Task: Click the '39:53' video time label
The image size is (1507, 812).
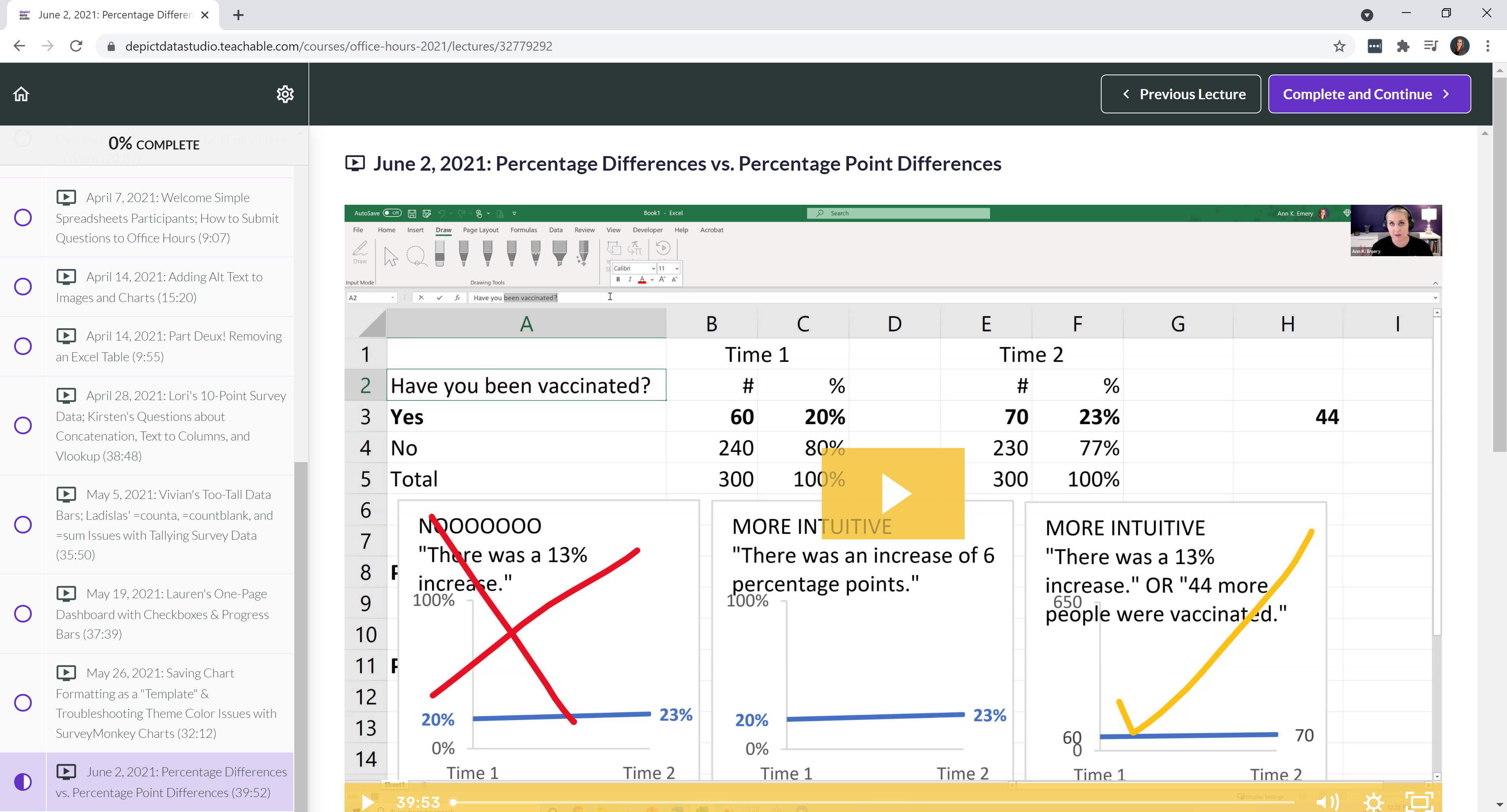Action: point(418,802)
